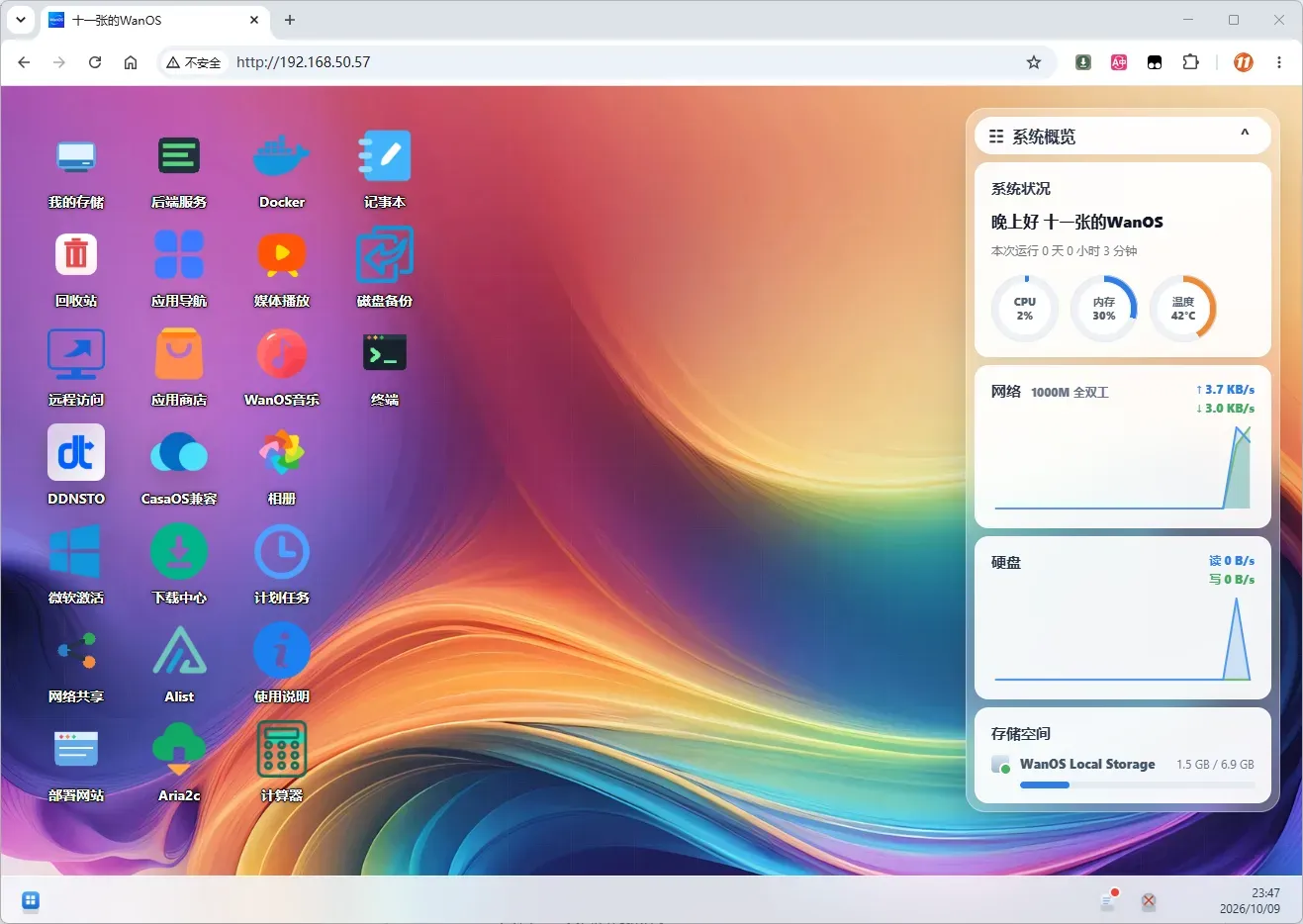
Task: Open the 后端服务 backend services icon
Action: pos(179,156)
